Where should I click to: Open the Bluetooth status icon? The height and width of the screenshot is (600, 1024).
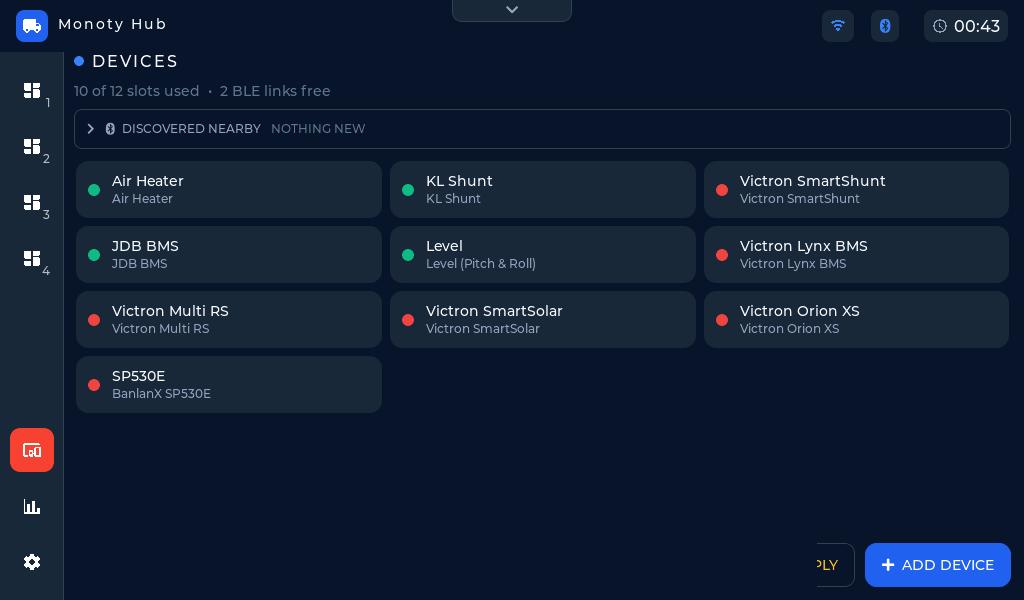point(885,26)
